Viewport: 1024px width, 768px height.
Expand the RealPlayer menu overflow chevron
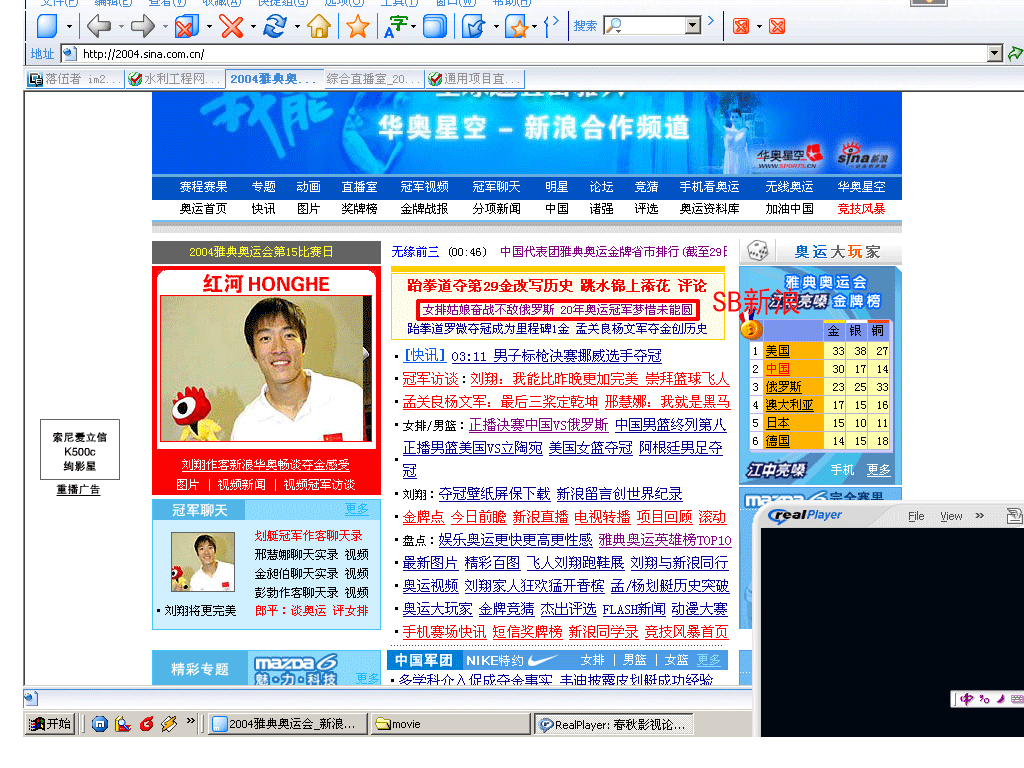coord(980,515)
